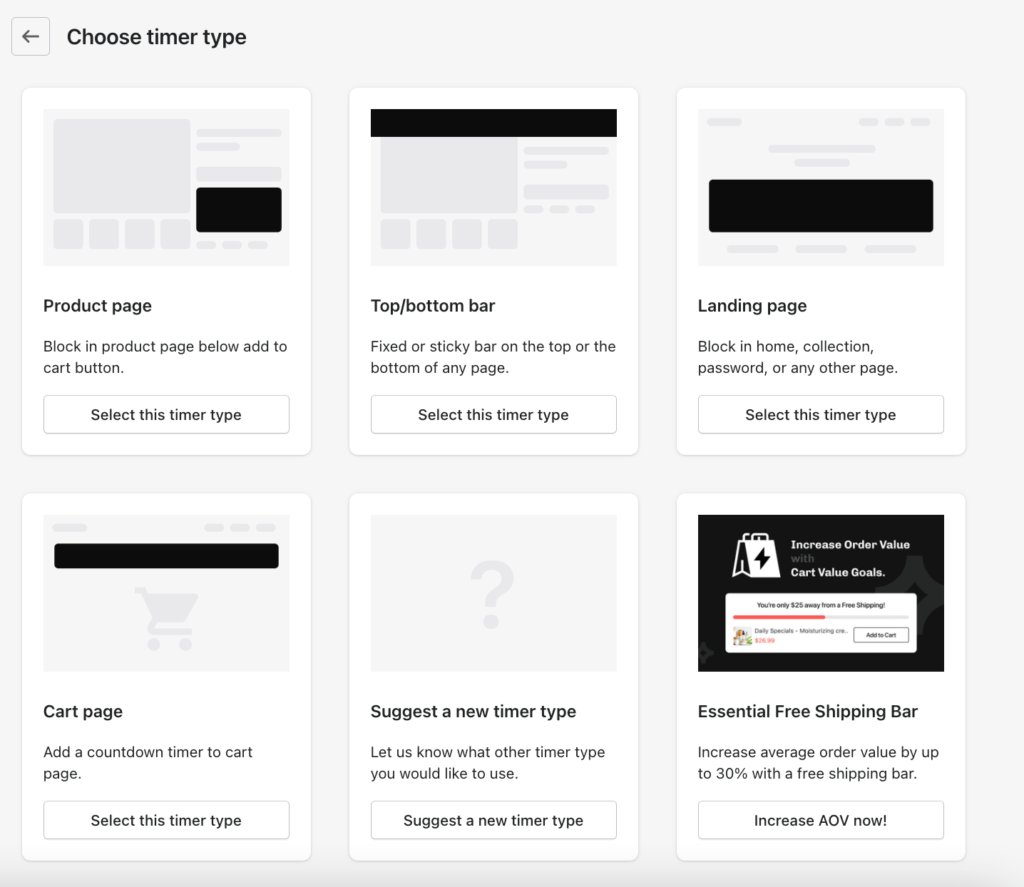
Task: Click the black top bar in Top/bottom preview
Action: coord(493,123)
